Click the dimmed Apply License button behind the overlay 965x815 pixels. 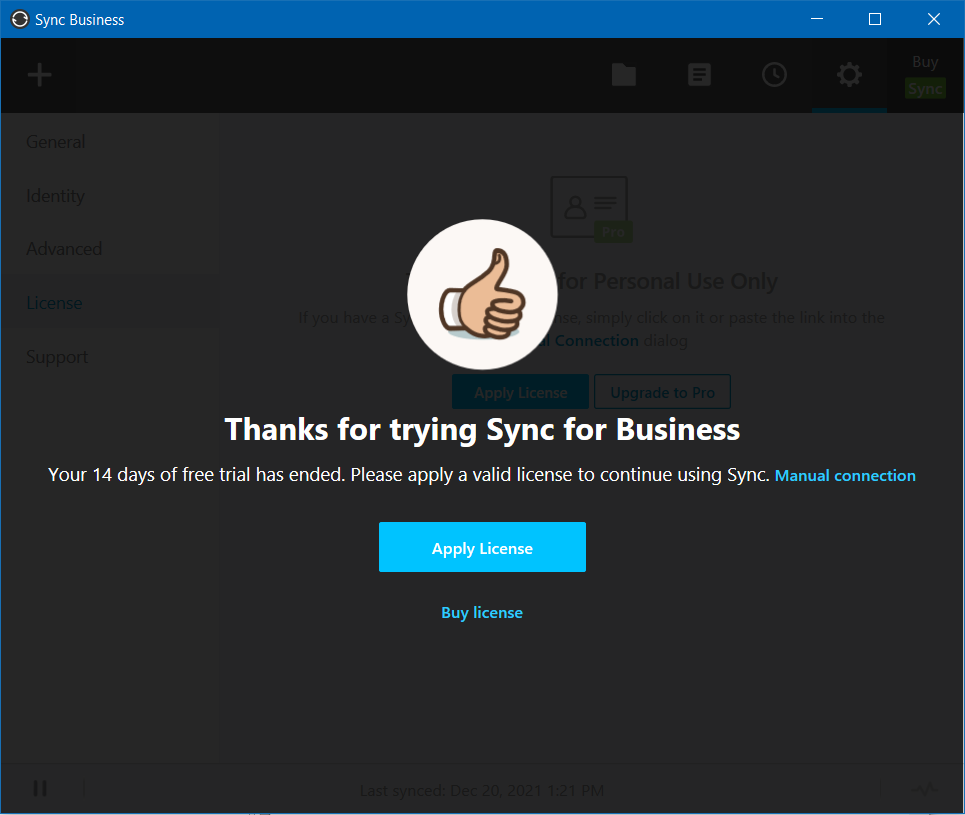point(520,392)
